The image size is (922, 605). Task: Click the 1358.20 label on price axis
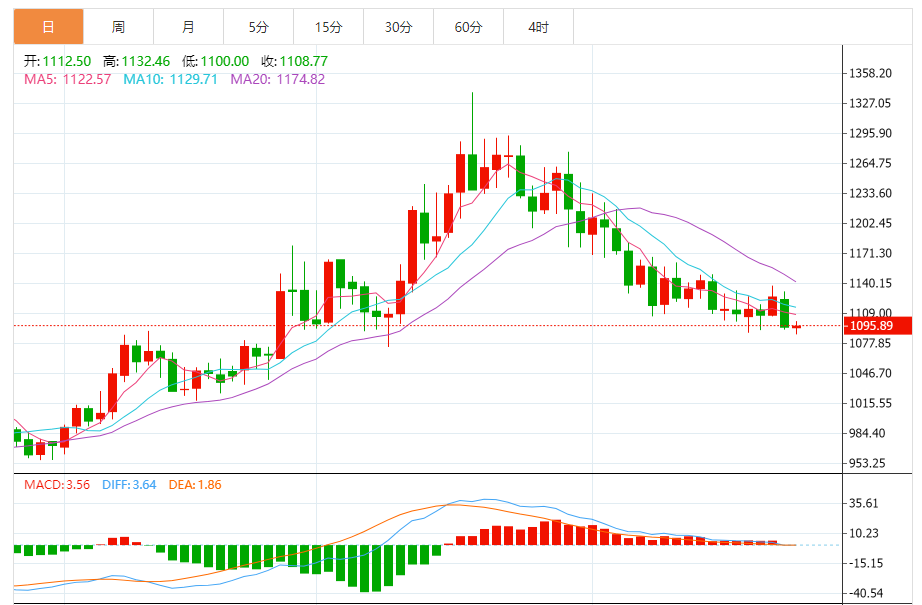[x=872, y=74]
